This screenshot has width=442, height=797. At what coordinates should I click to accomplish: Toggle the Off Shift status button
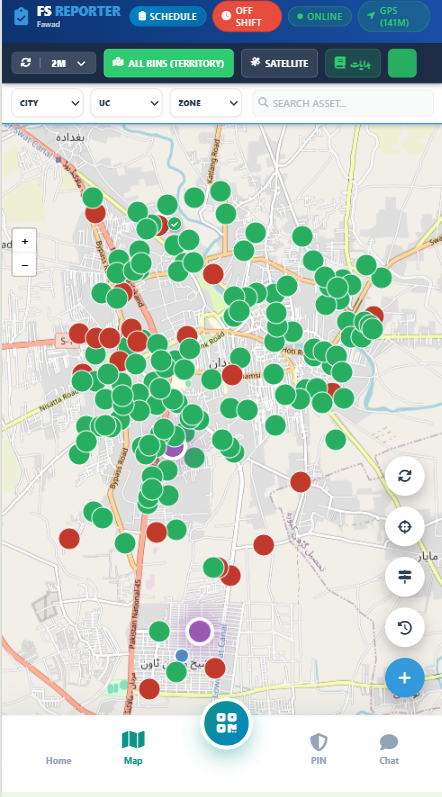[x=247, y=16]
